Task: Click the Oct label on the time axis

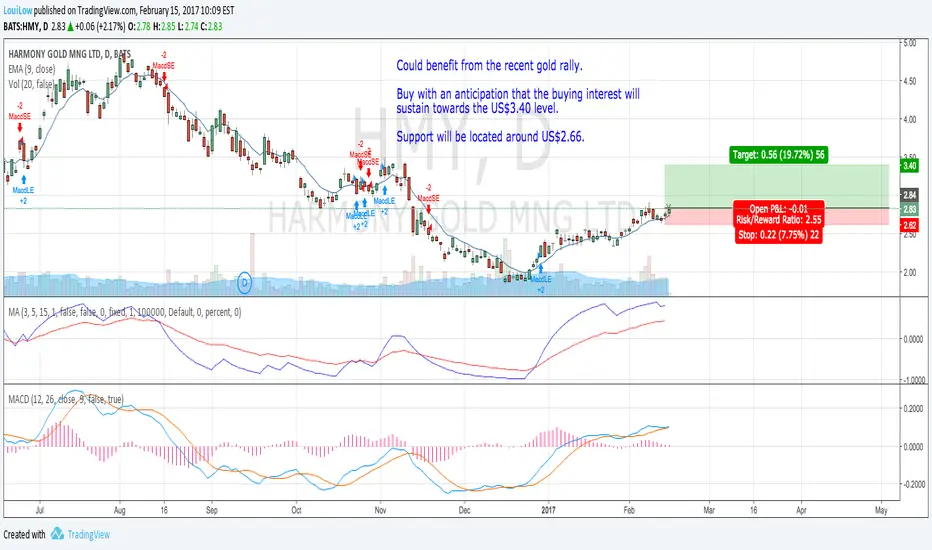Action: [297, 510]
